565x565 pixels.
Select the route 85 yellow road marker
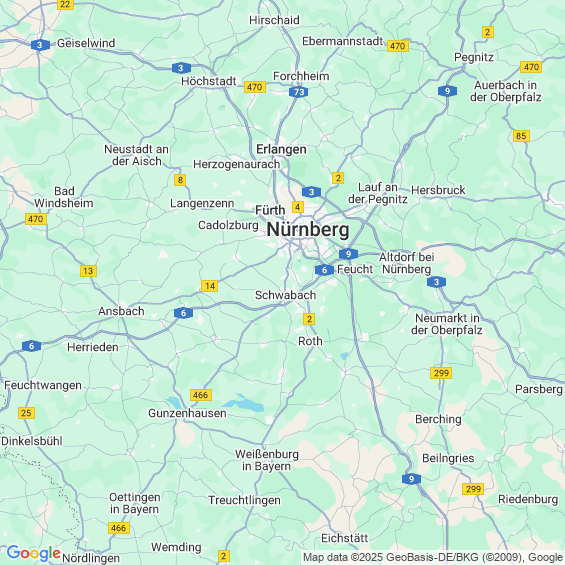pyautogui.click(x=521, y=136)
